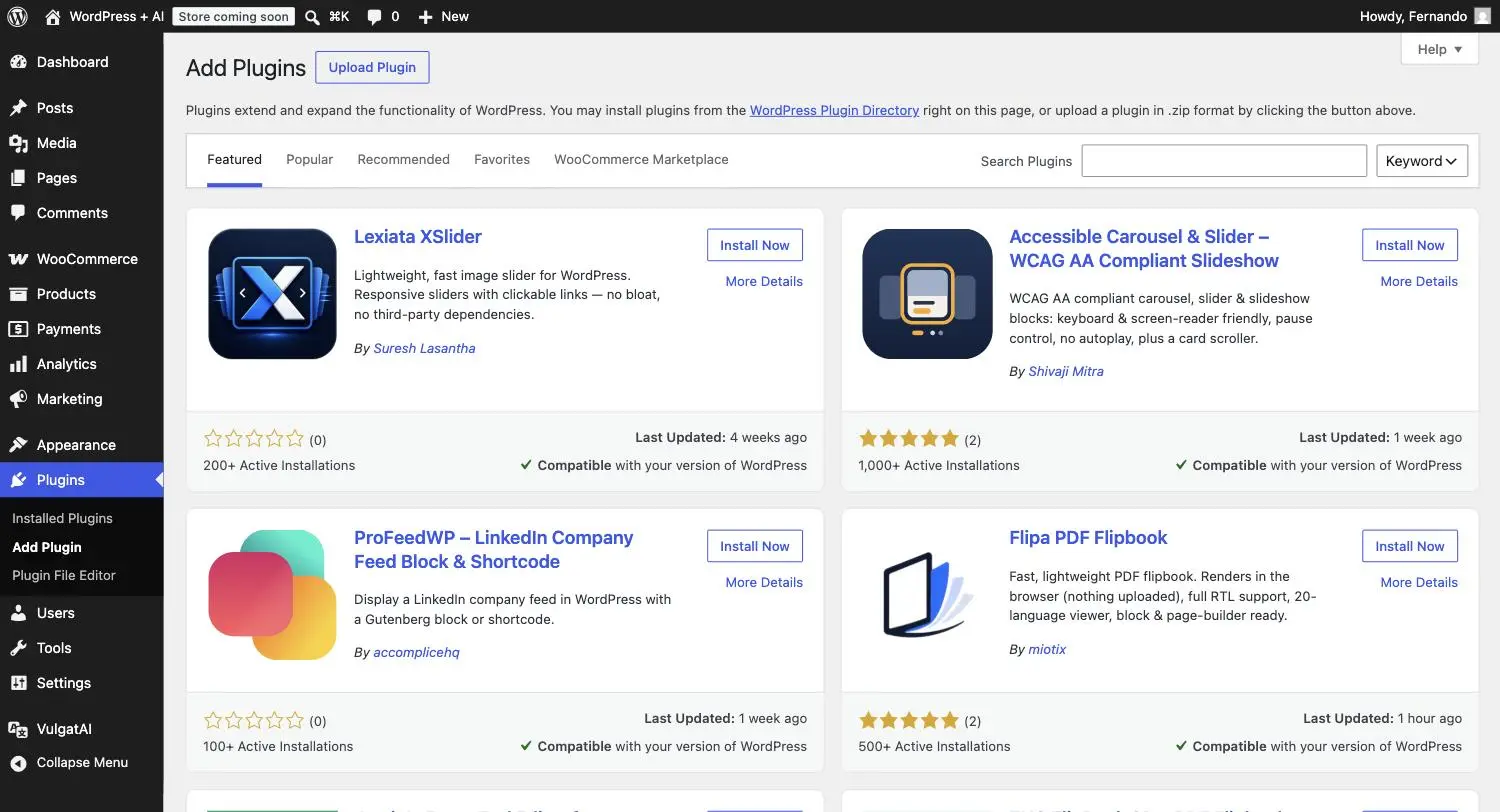Install the Lexiata XSlider plugin
Screen dimensions: 1500x812
point(755,245)
